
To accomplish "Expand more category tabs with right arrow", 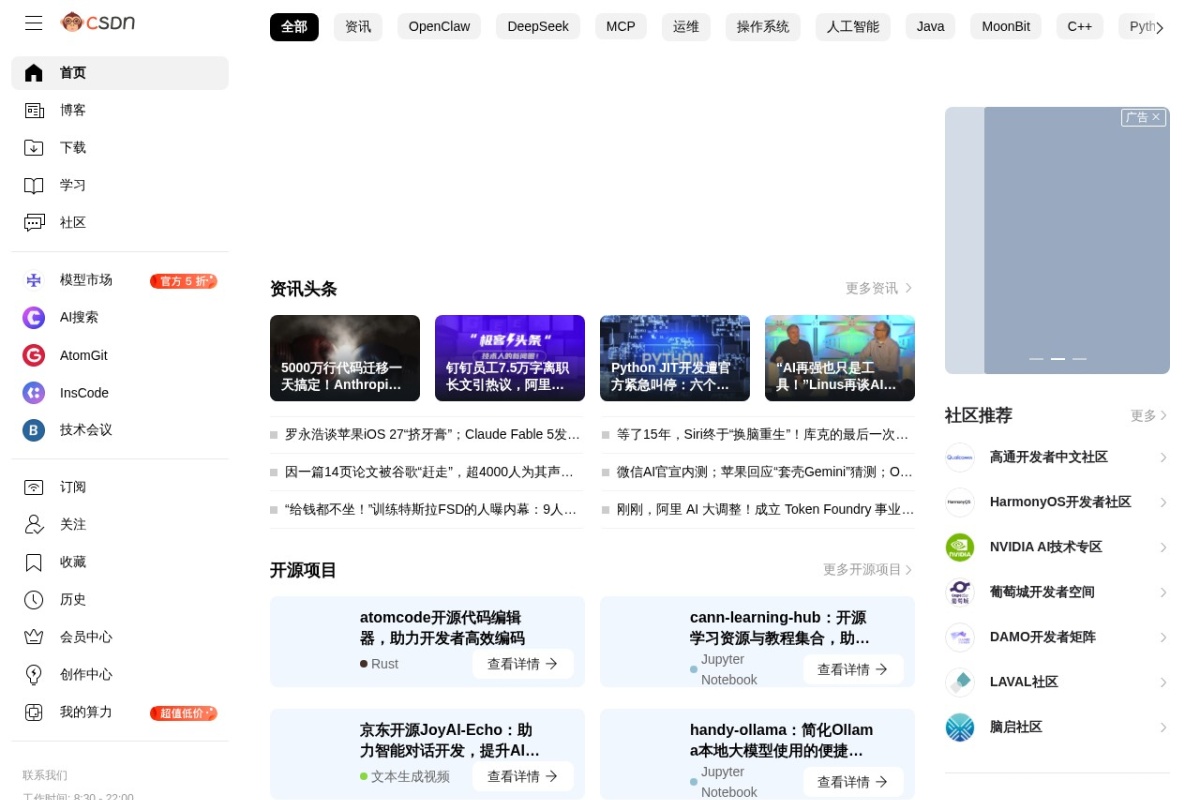I will click(x=1159, y=28).
